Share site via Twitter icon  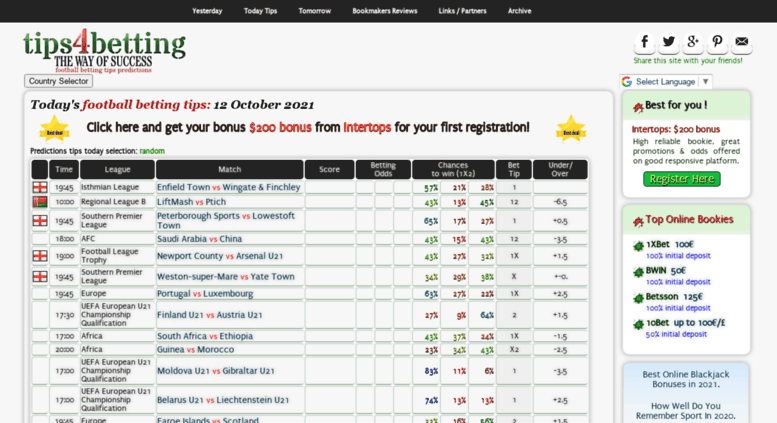click(668, 42)
